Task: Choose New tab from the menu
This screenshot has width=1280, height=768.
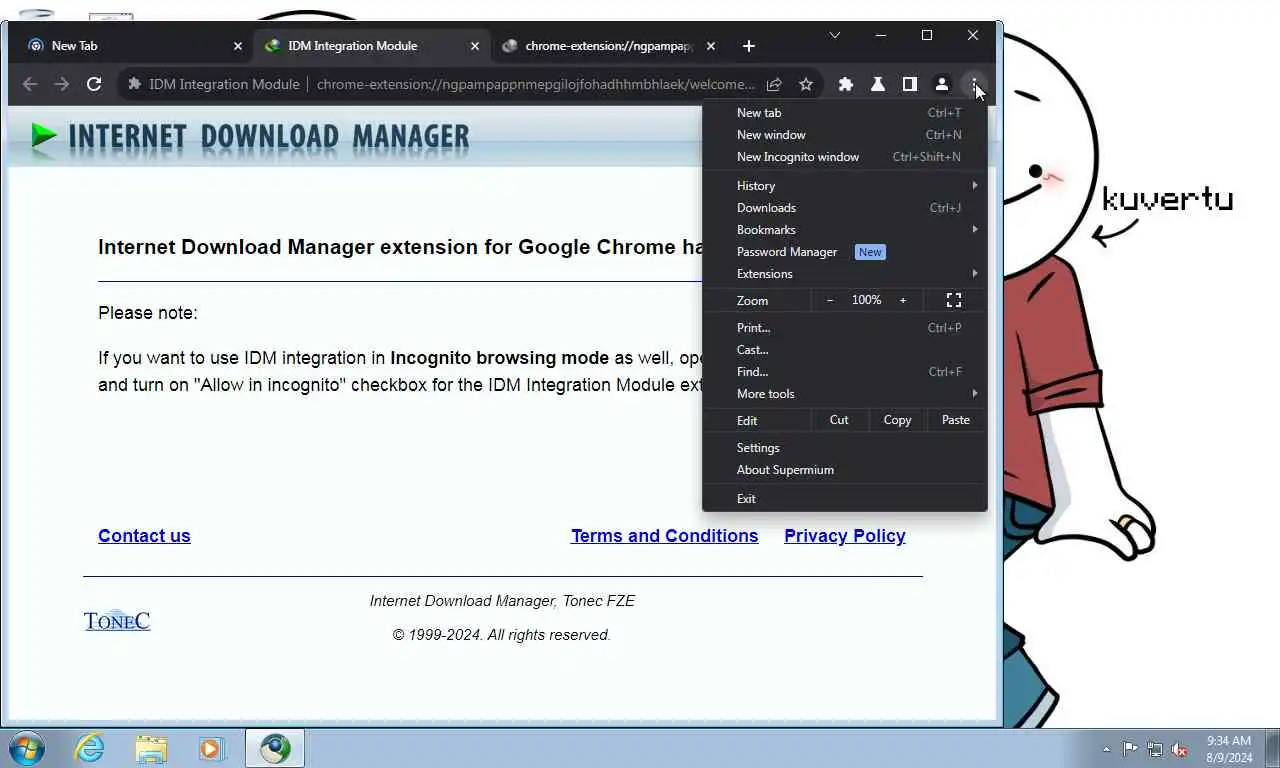Action: [x=845, y=113]
